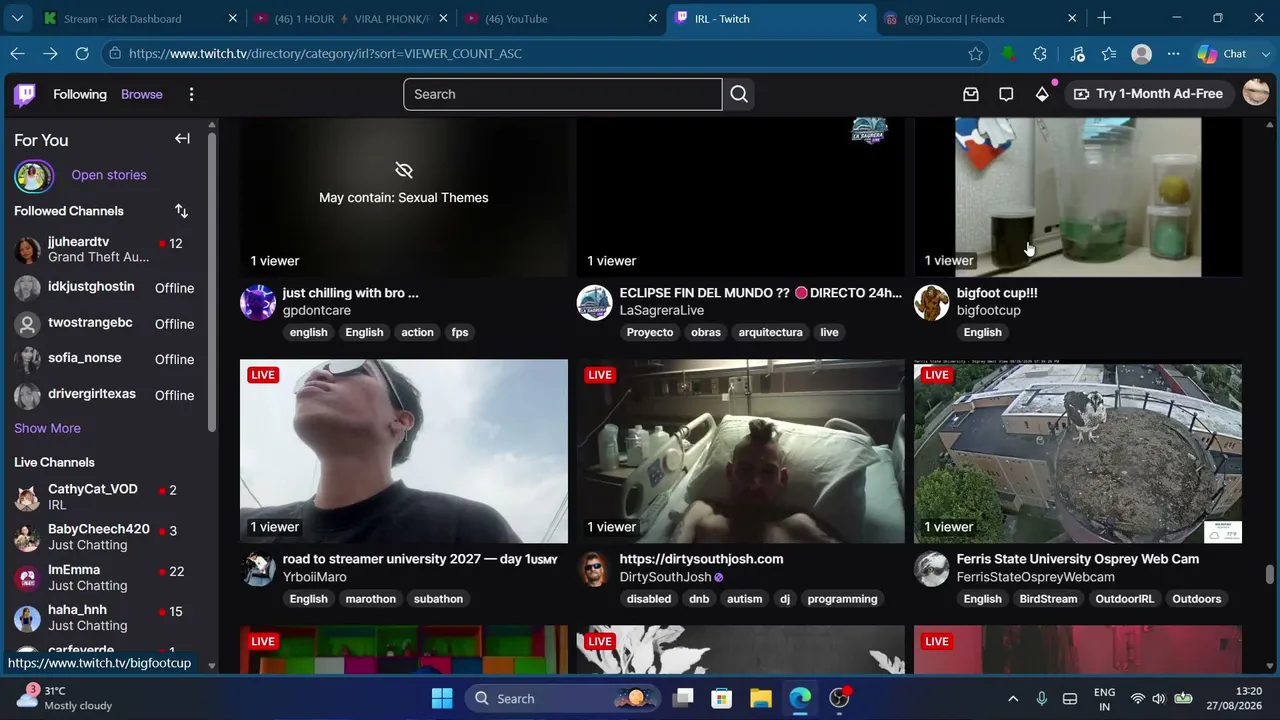Click LaSagreraLive channel avatar
Viewport: 1280px width, 720px height.
click(594, 302)
